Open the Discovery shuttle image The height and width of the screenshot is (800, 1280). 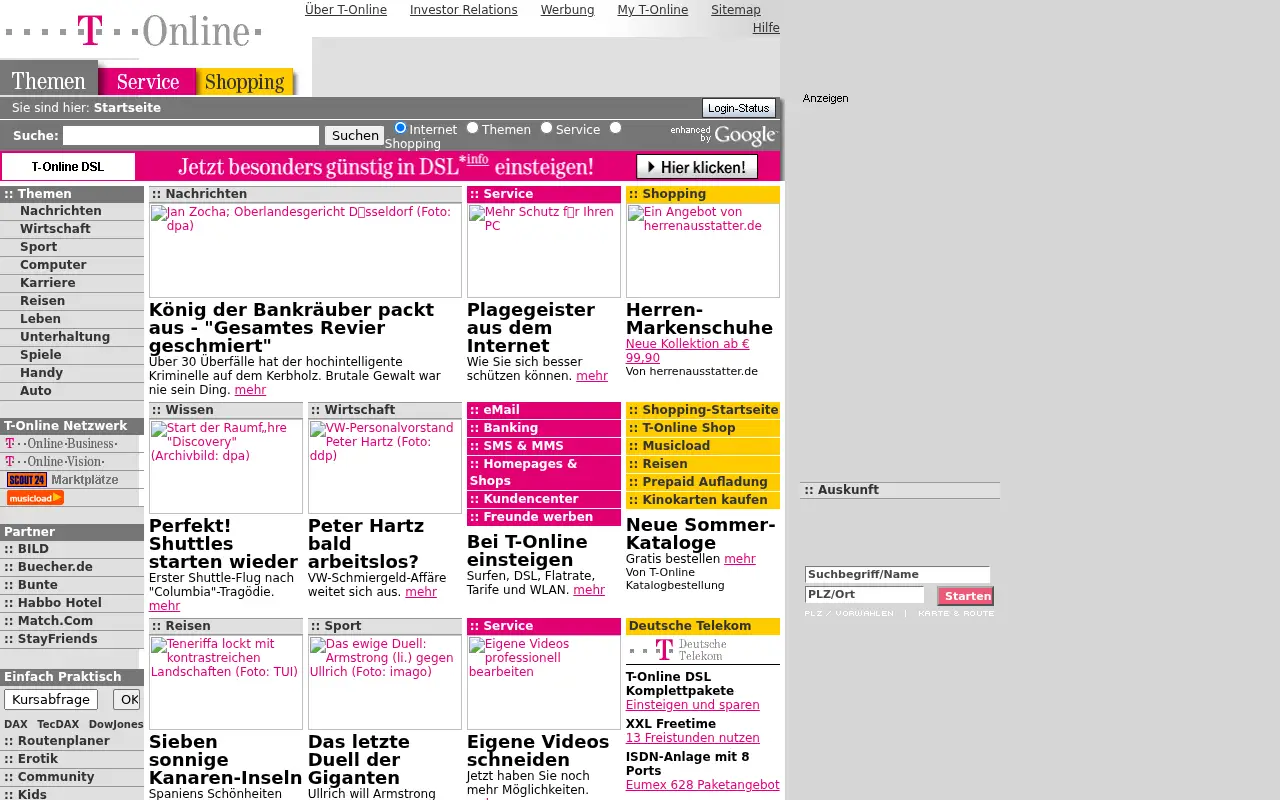[226, 466]
